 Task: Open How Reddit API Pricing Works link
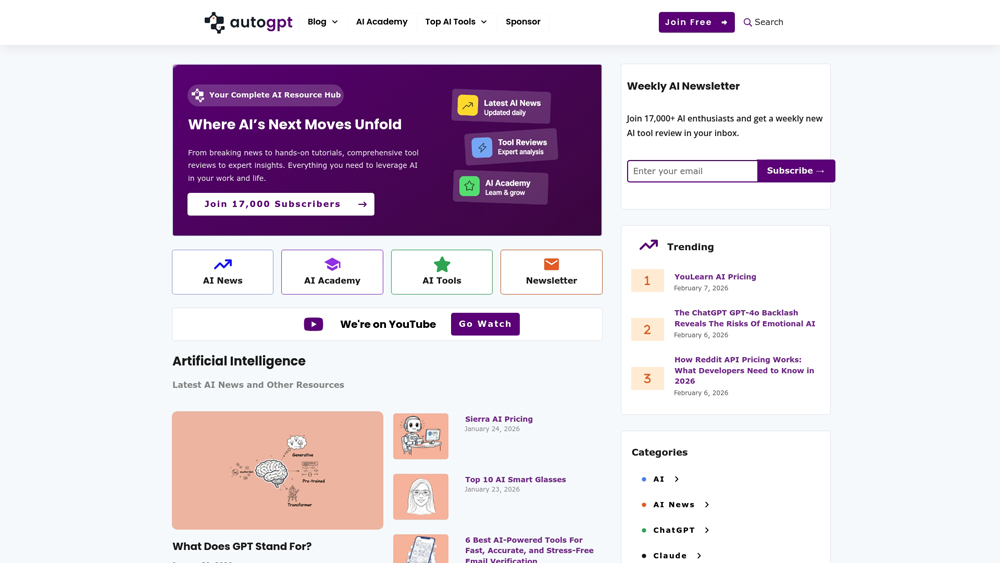point(744,370)
